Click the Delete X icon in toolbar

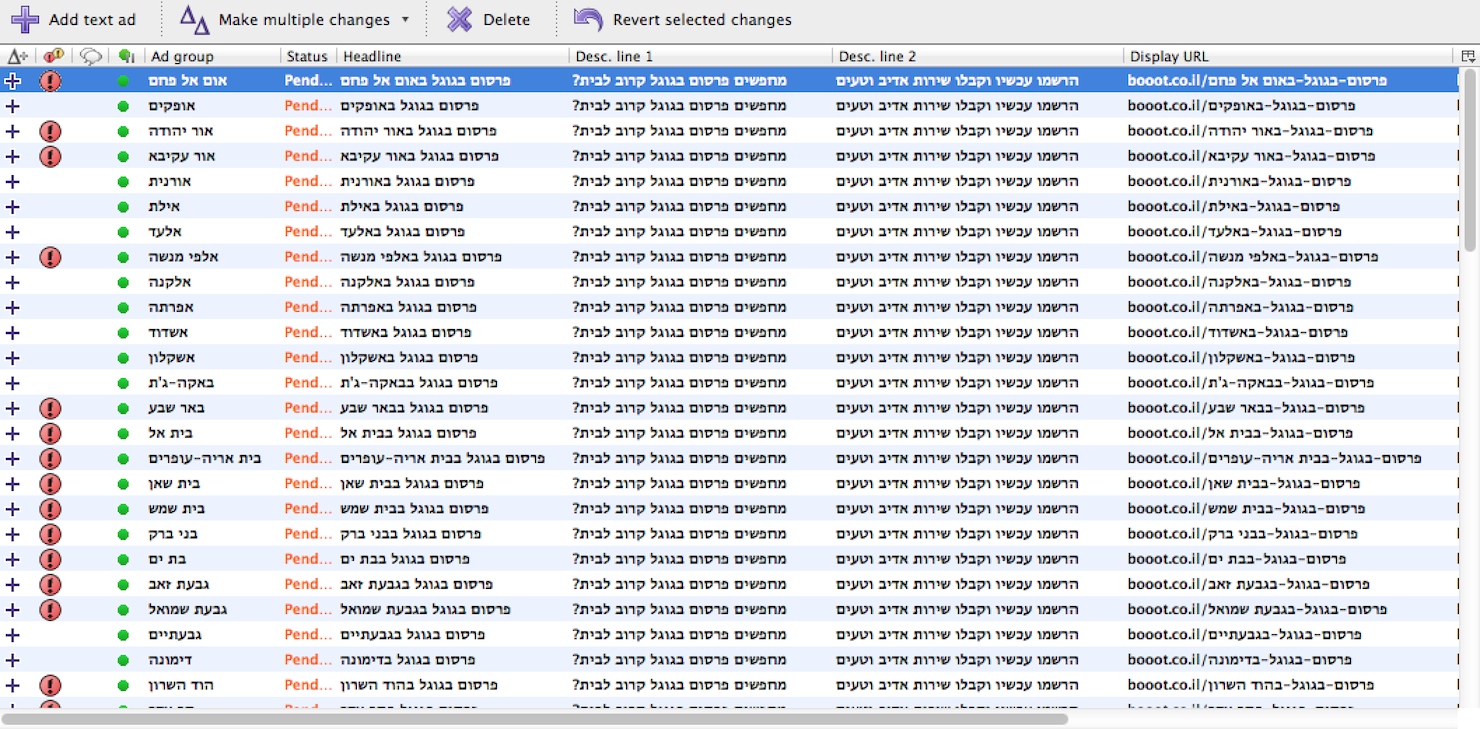pyautogui.click(x=459, y=19)
